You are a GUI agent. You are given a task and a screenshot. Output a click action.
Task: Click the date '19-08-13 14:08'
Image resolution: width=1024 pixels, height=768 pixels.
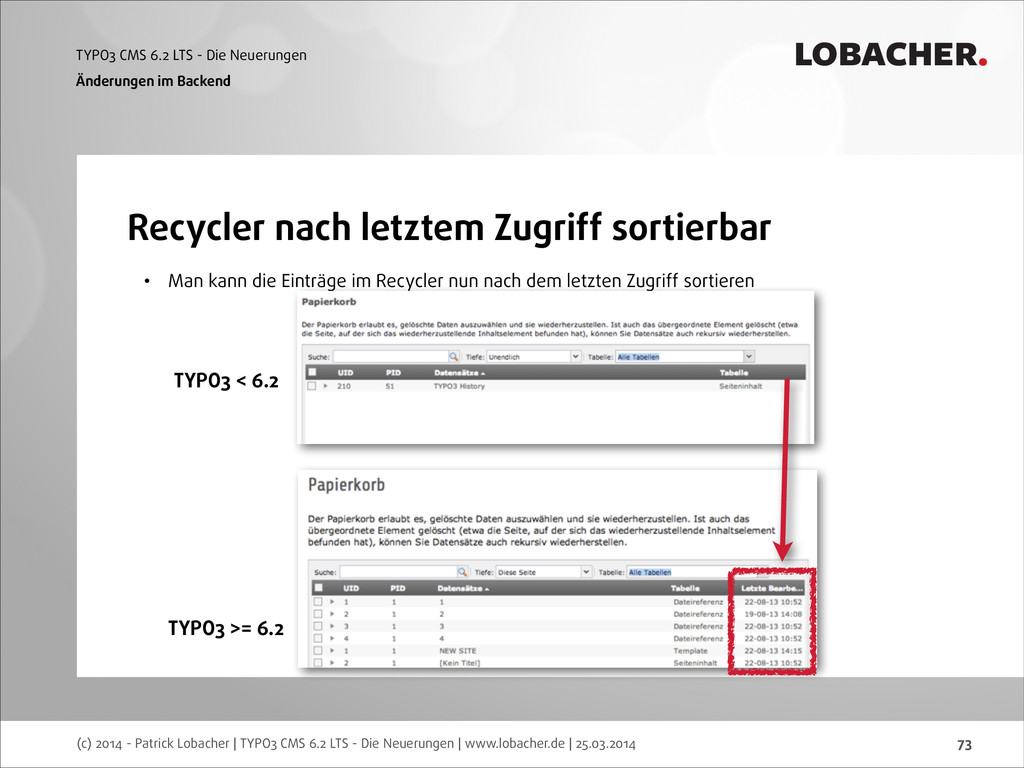[773, 614]
